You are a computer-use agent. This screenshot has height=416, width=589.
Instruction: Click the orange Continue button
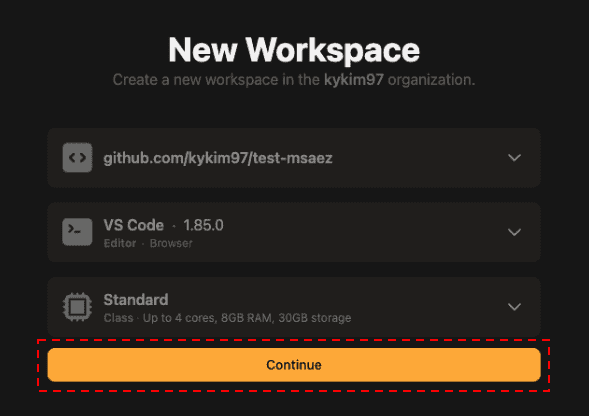click(x=294, y=365)
